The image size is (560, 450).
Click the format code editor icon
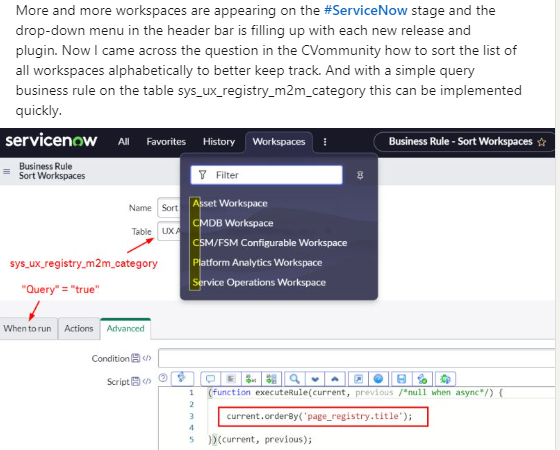[231, 379]
